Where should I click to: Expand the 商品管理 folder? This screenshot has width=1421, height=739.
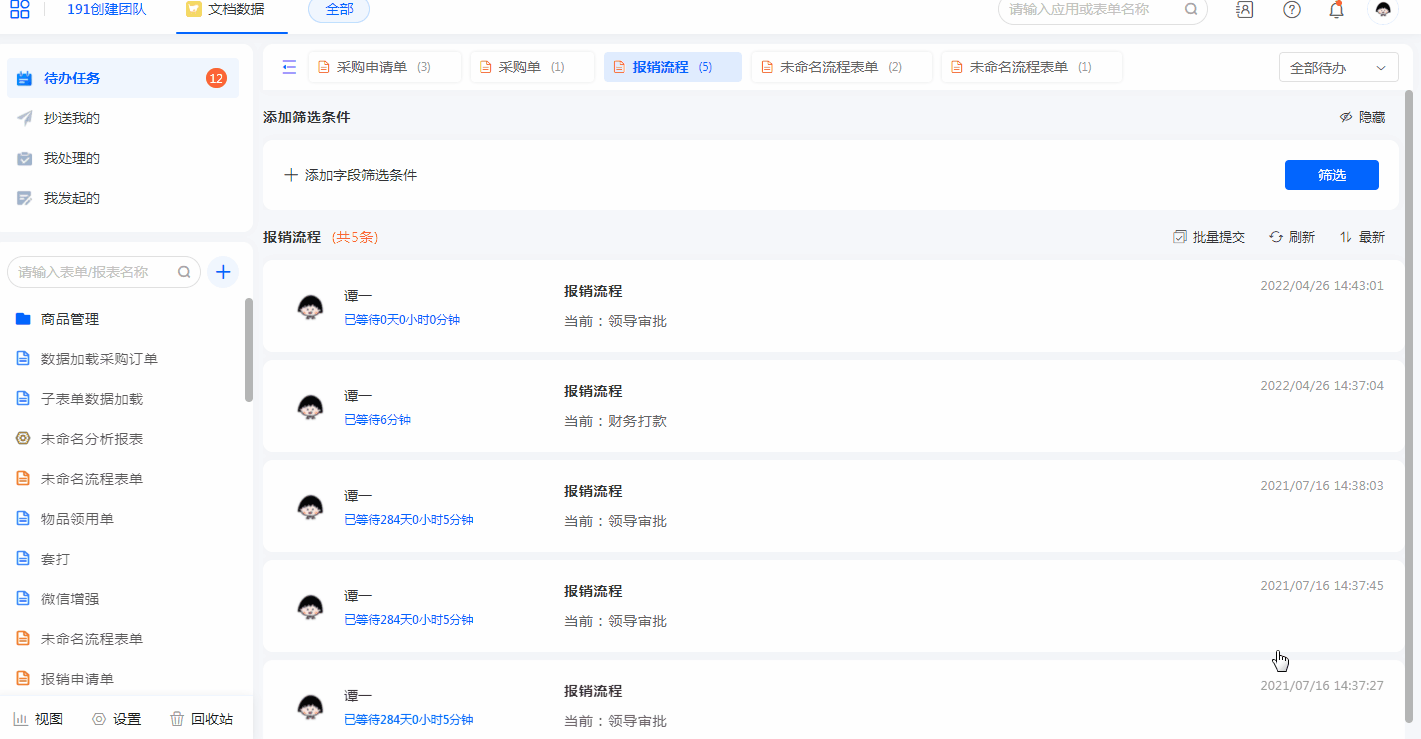[70, 319]
